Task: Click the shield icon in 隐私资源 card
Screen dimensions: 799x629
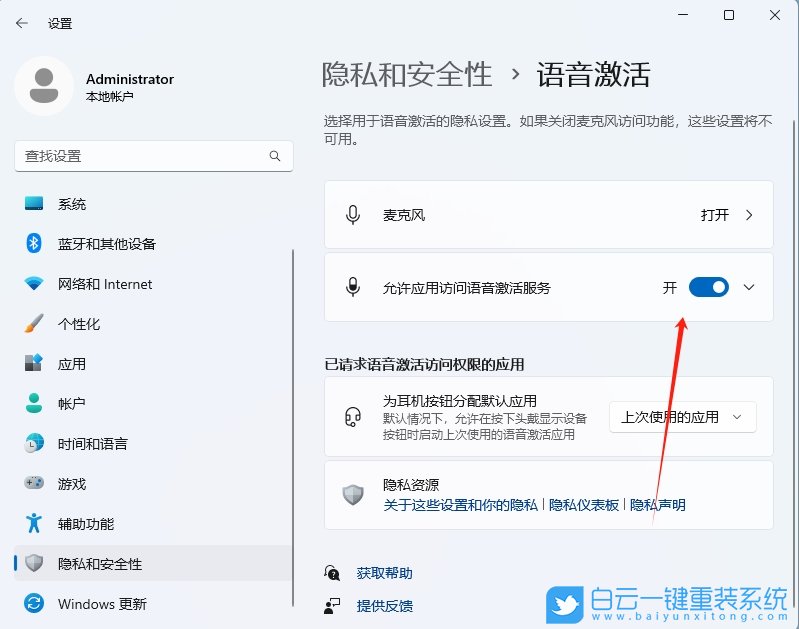Action: point(353,494)
